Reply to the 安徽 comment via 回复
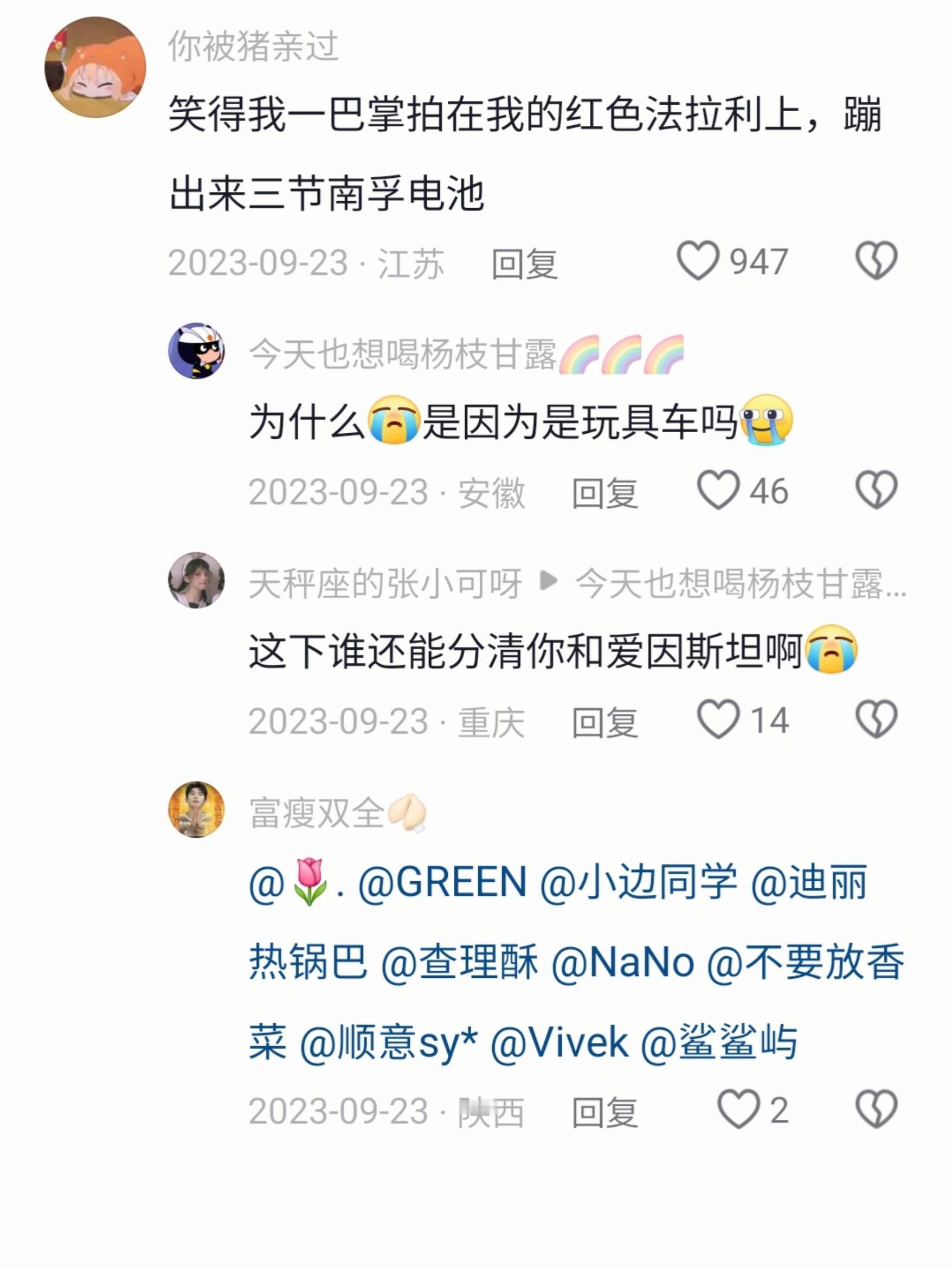 [605, 493]
